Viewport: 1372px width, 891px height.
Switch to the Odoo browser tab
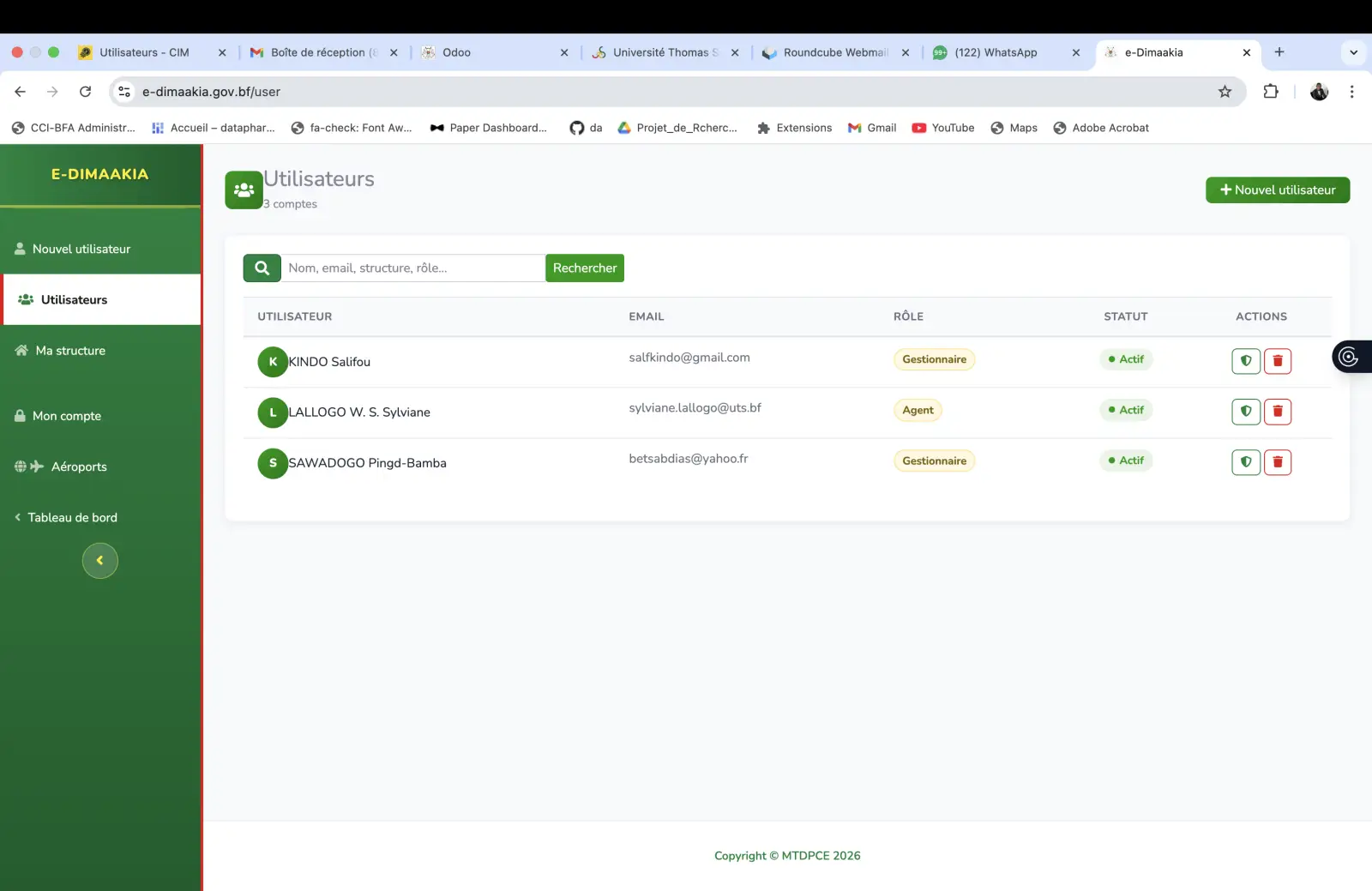495,52
